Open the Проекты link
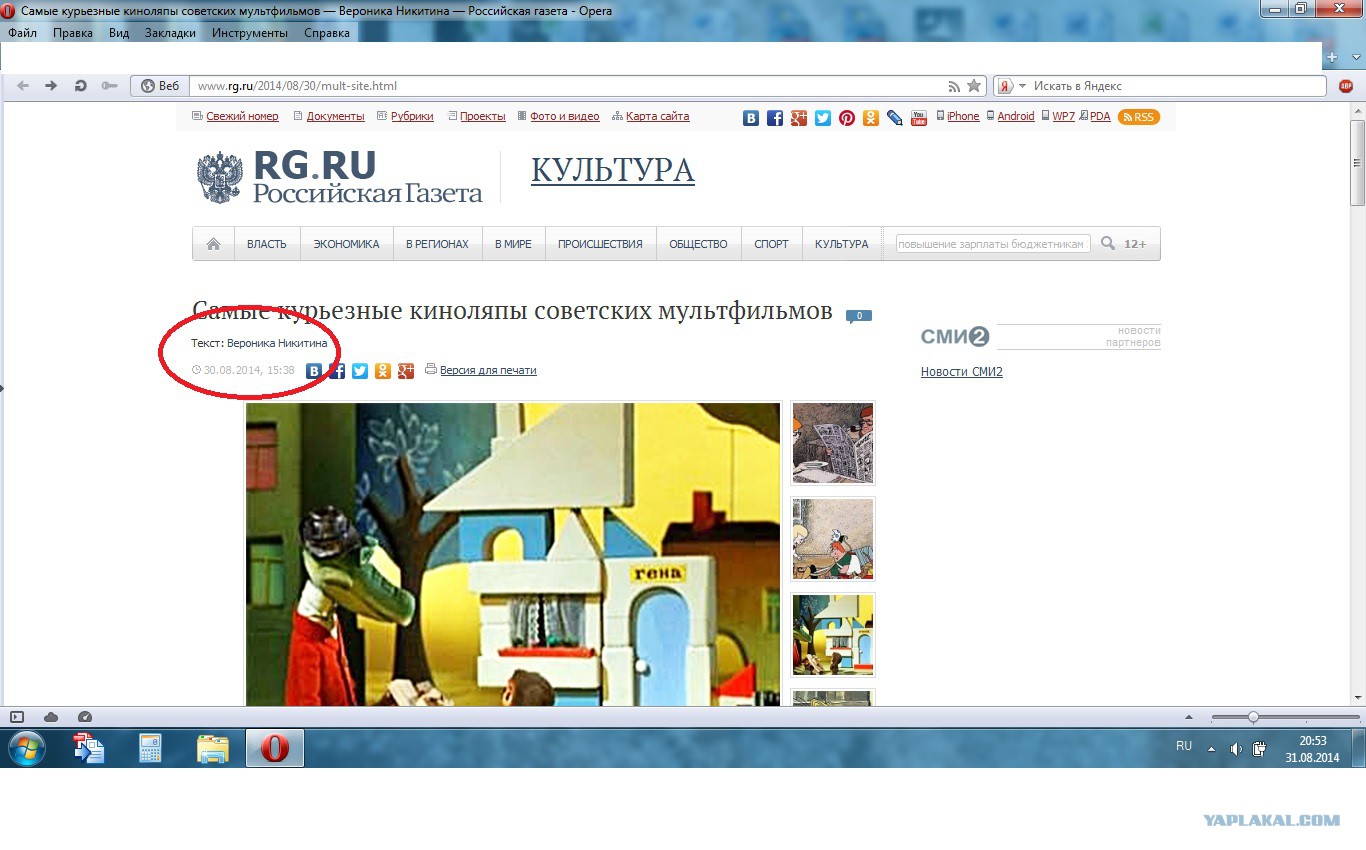 pyautogui.click(x=483, y=117)
